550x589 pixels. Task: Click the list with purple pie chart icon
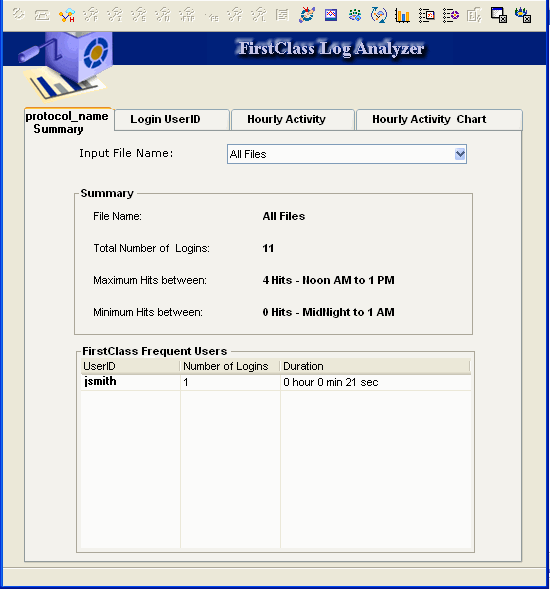click(x=450, y=15)
